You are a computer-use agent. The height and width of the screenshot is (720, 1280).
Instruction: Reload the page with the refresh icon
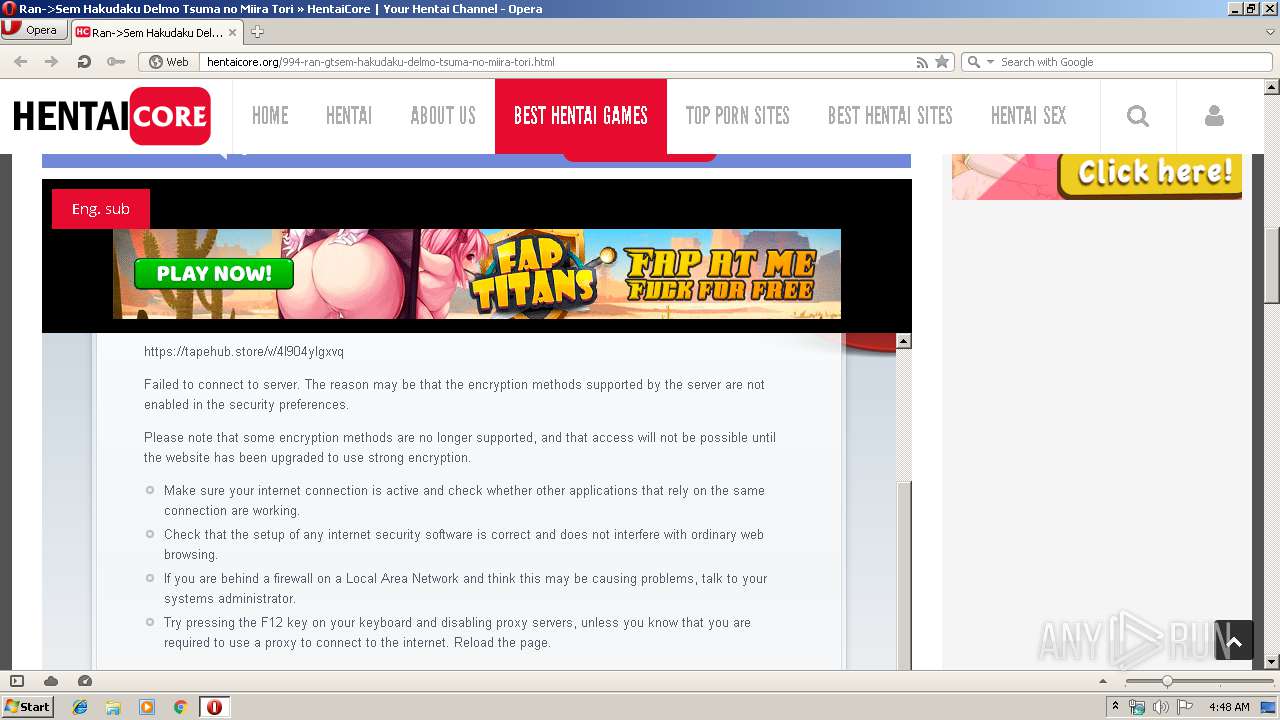(84, 62)
